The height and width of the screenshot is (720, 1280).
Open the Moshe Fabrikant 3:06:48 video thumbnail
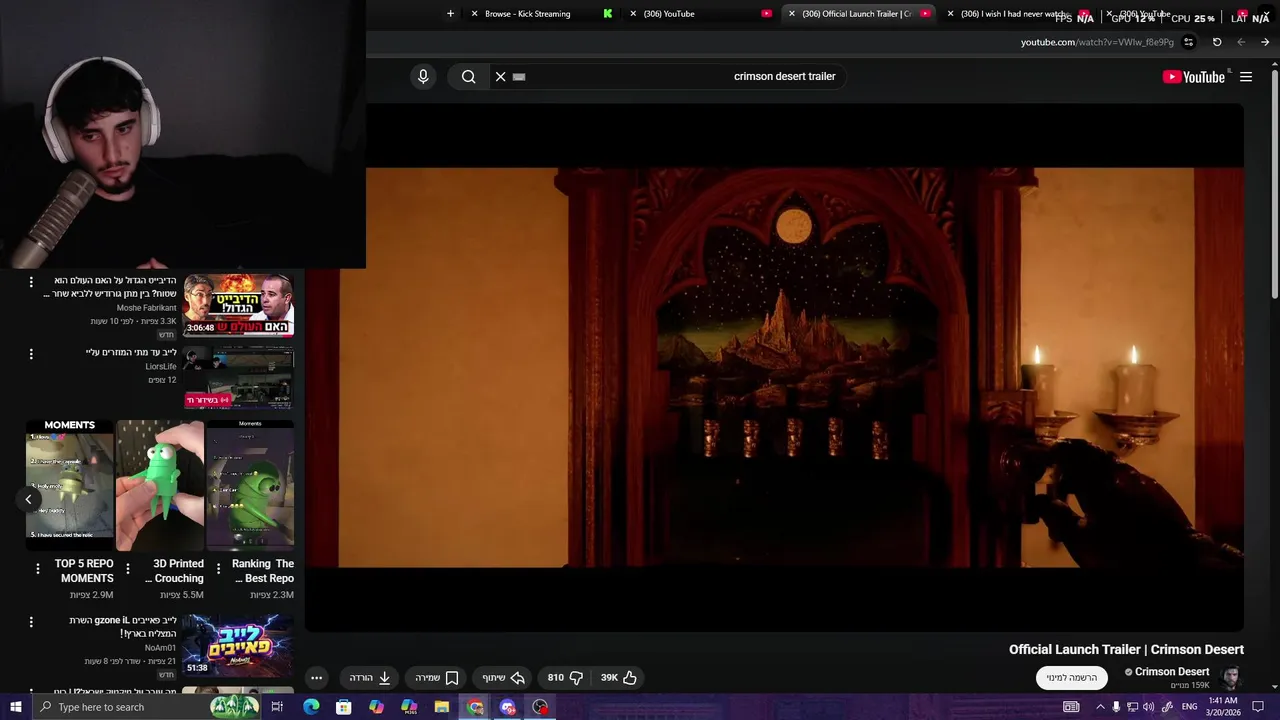click(238, 305)
